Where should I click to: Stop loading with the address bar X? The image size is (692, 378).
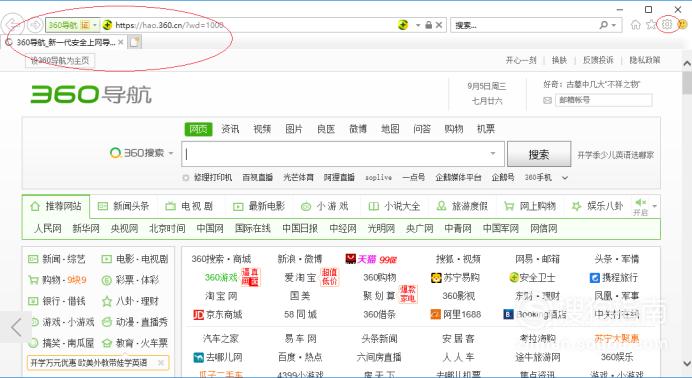(x=439, y=25)
